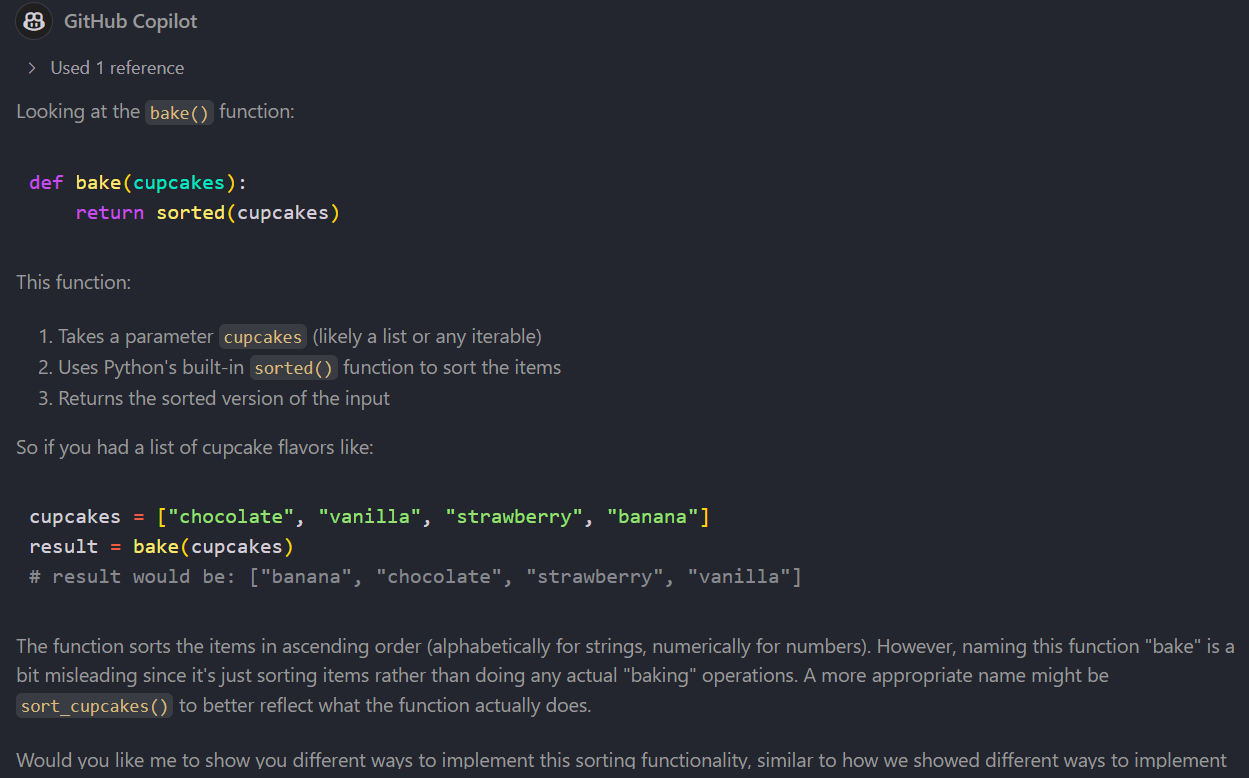This screenshot has width=1249, height=778.
Task: Open the Used 1 reference label
Action: click(x=117, y=68)
